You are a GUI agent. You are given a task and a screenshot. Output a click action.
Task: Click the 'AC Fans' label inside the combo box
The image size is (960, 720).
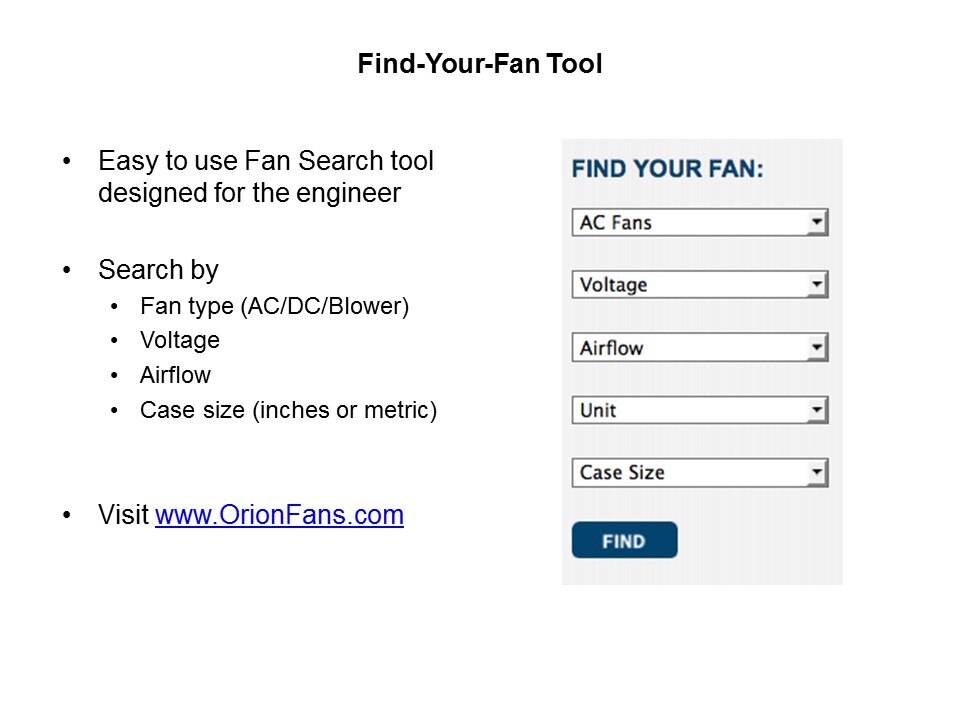tap(616, 222)
